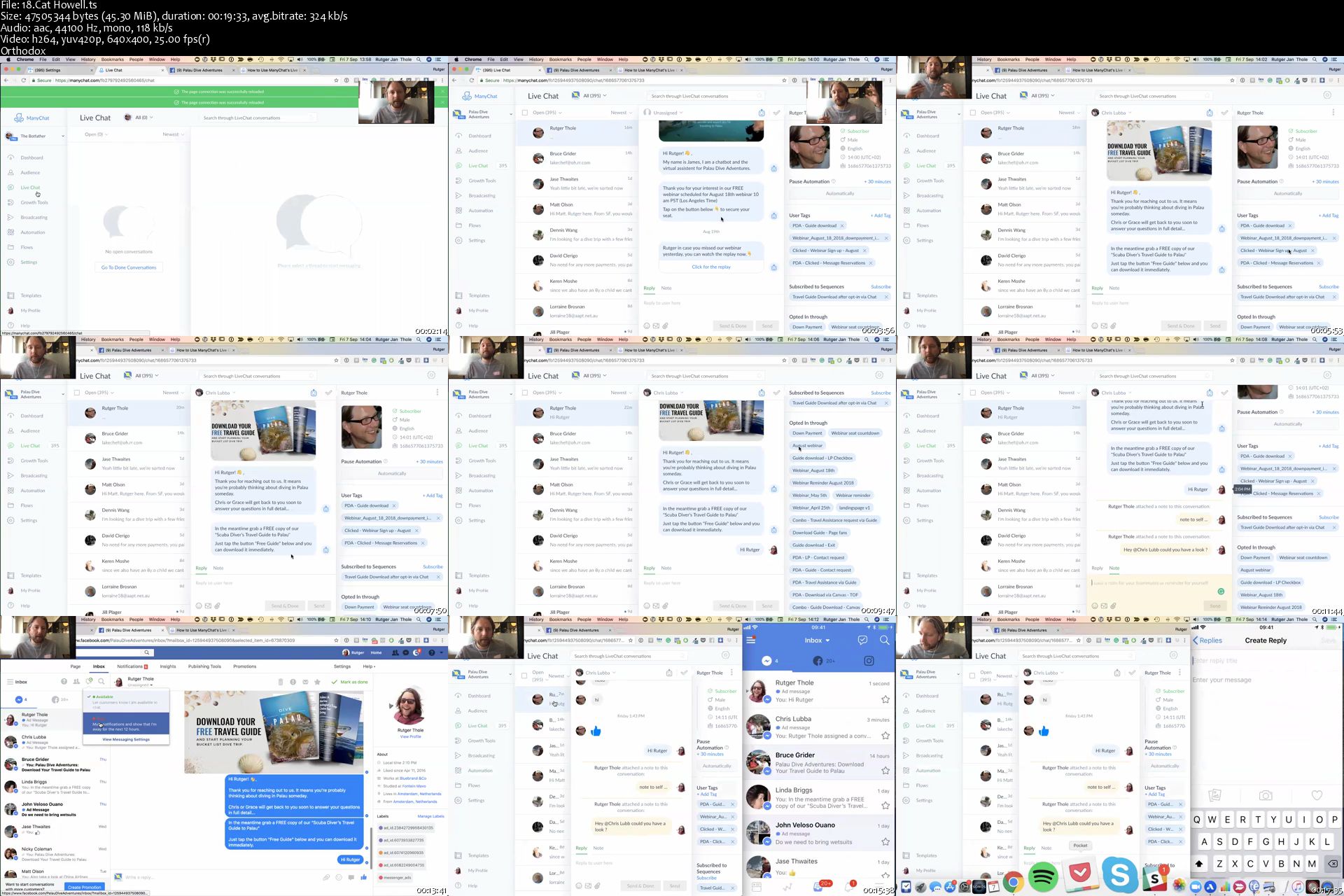Open the Insights tab on Facebook page
1344x896 pixels.
(x=168, y=666)
